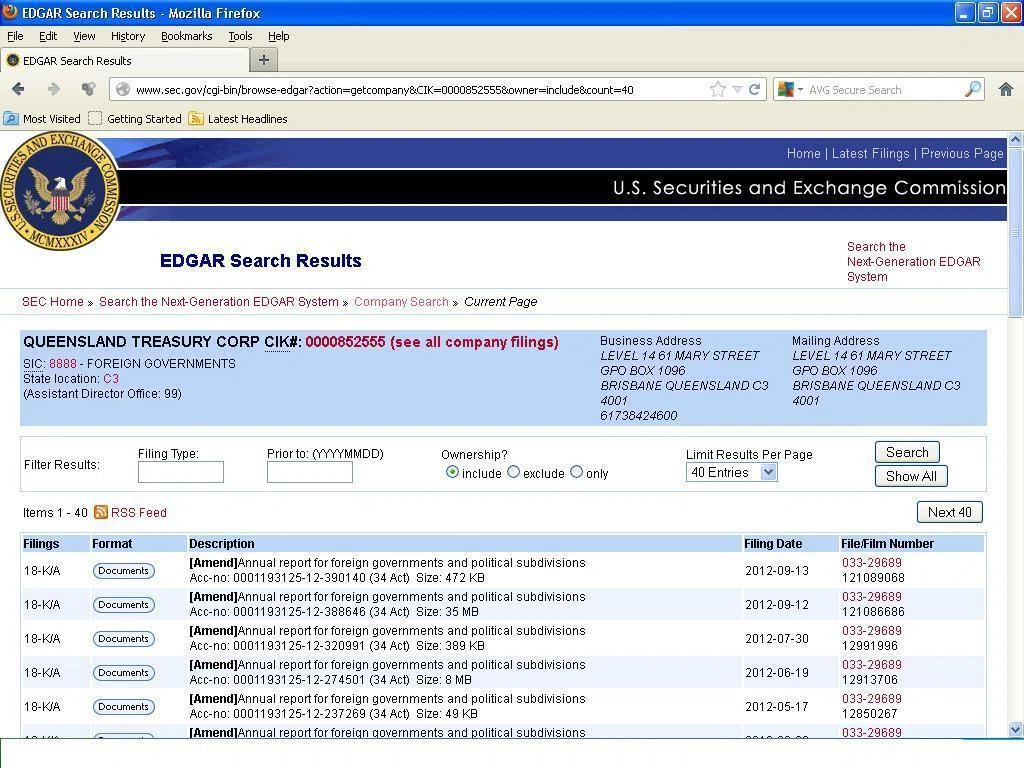1024x768 pixels.
Task: Open Documents for the 2012-06-19 filing
Action: (123, 672)
